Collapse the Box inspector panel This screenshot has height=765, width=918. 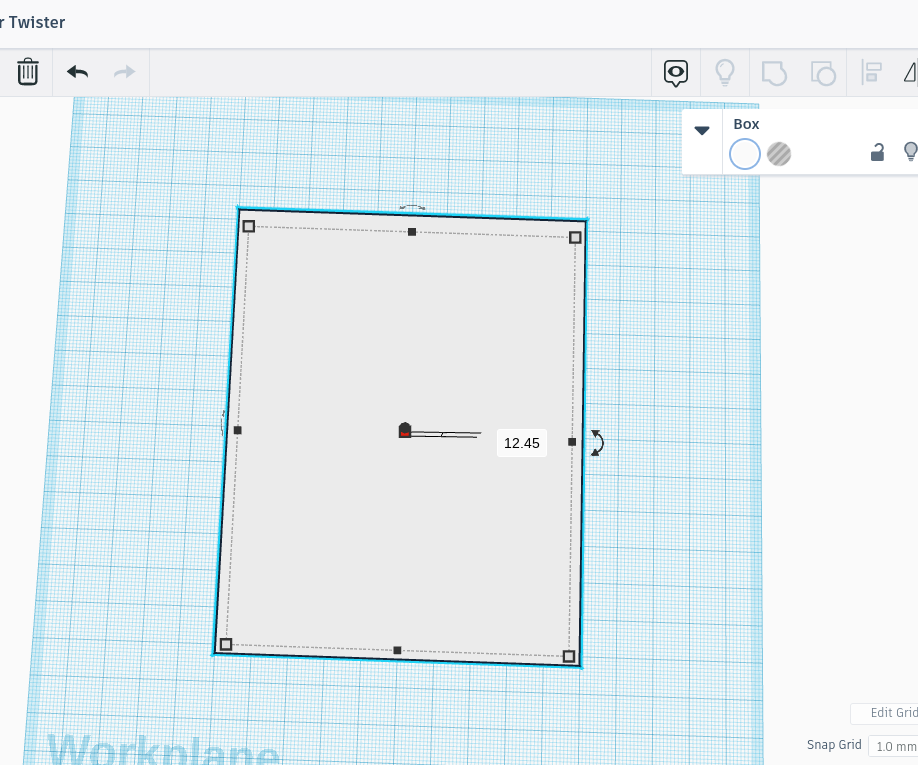click(x=702, y=130)
